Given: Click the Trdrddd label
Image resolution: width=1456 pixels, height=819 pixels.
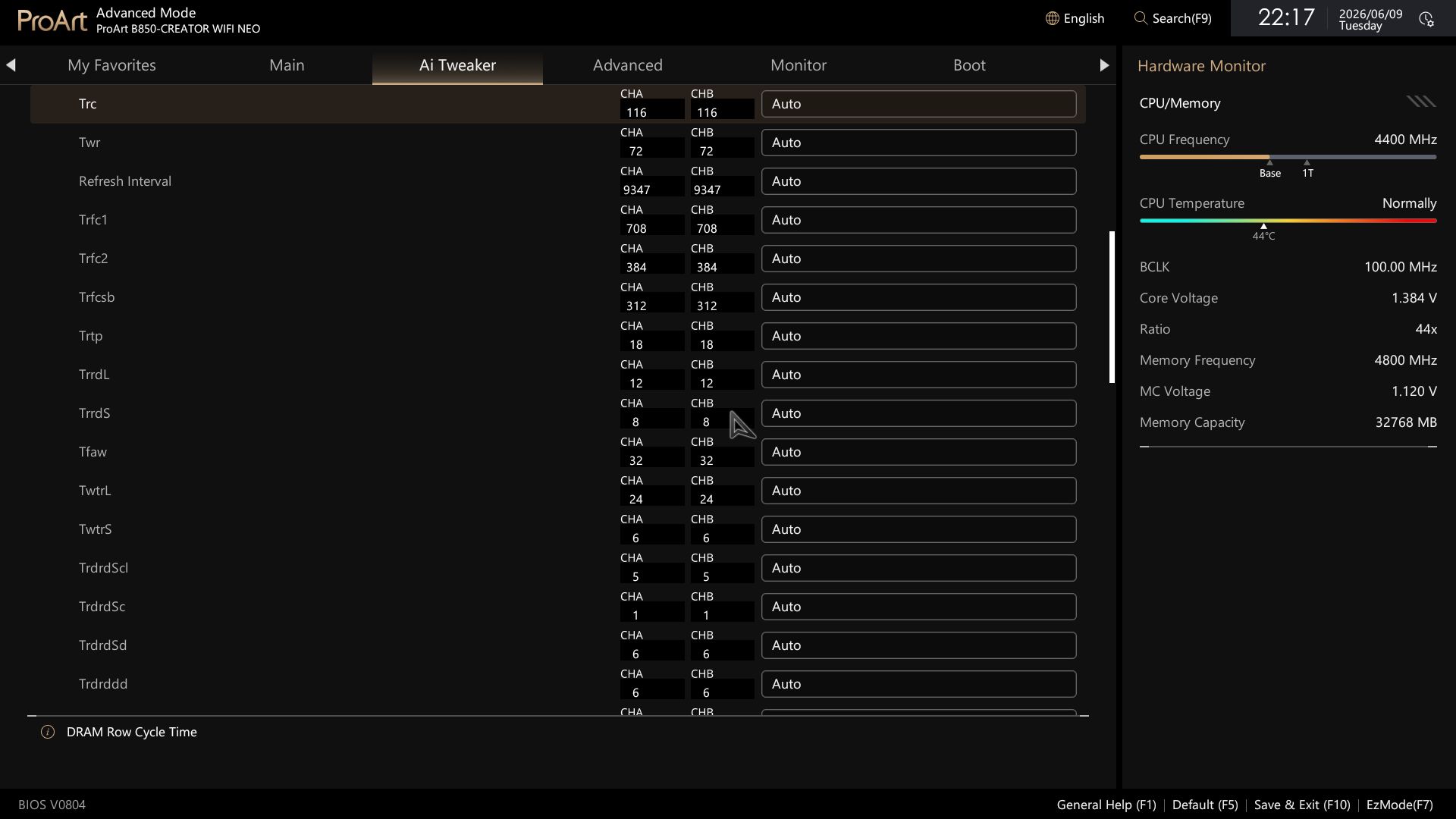Looking at the screenshot, I should [103, 684].
